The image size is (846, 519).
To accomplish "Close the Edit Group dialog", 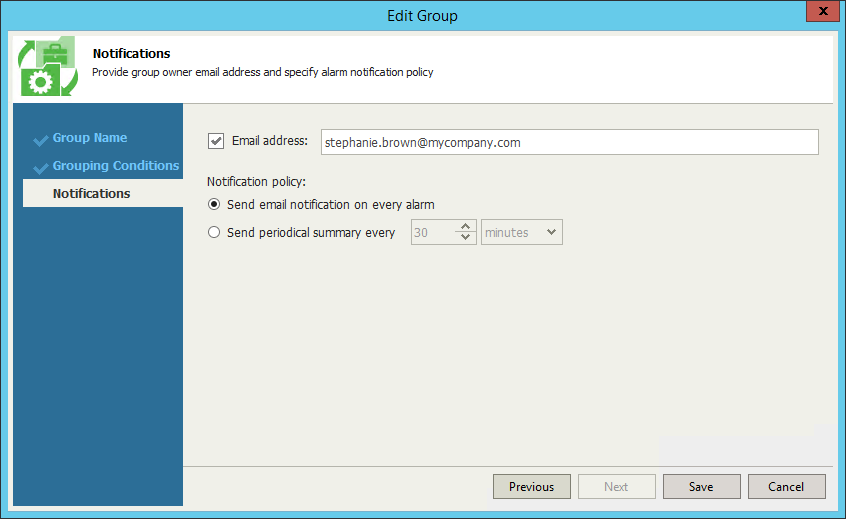I will (823, 11).
